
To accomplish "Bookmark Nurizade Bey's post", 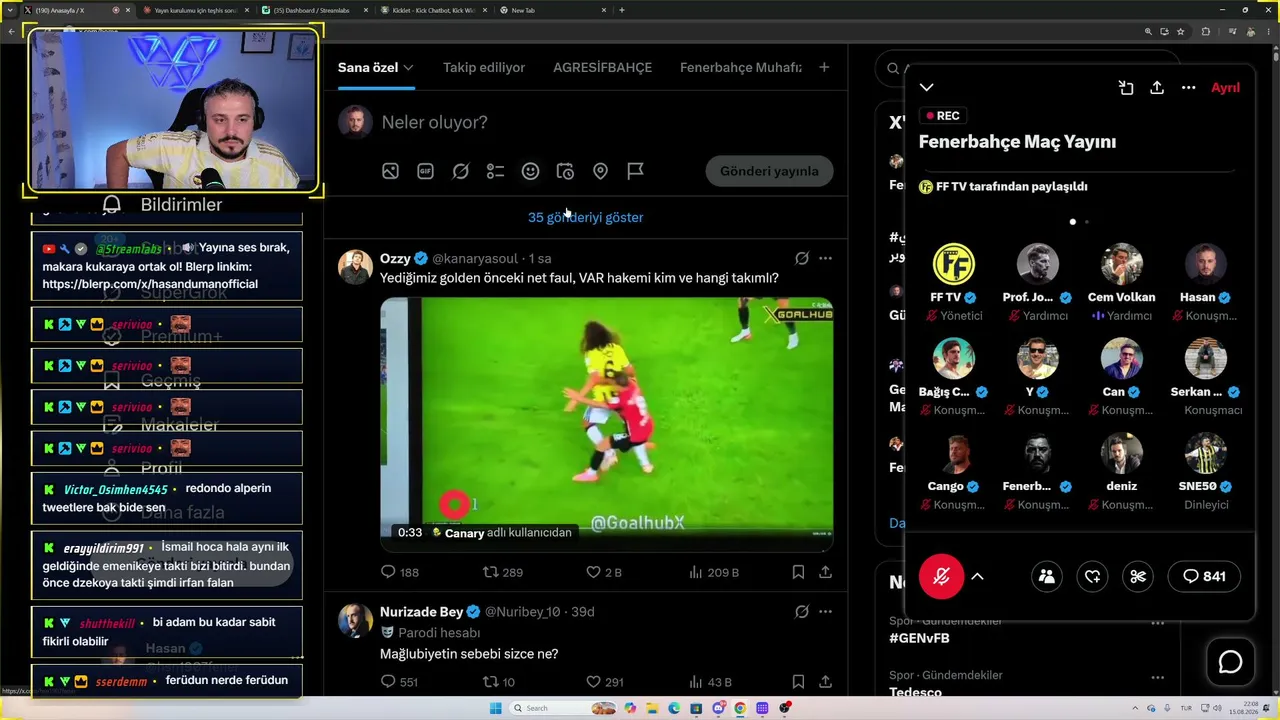I will coord(798,682).
